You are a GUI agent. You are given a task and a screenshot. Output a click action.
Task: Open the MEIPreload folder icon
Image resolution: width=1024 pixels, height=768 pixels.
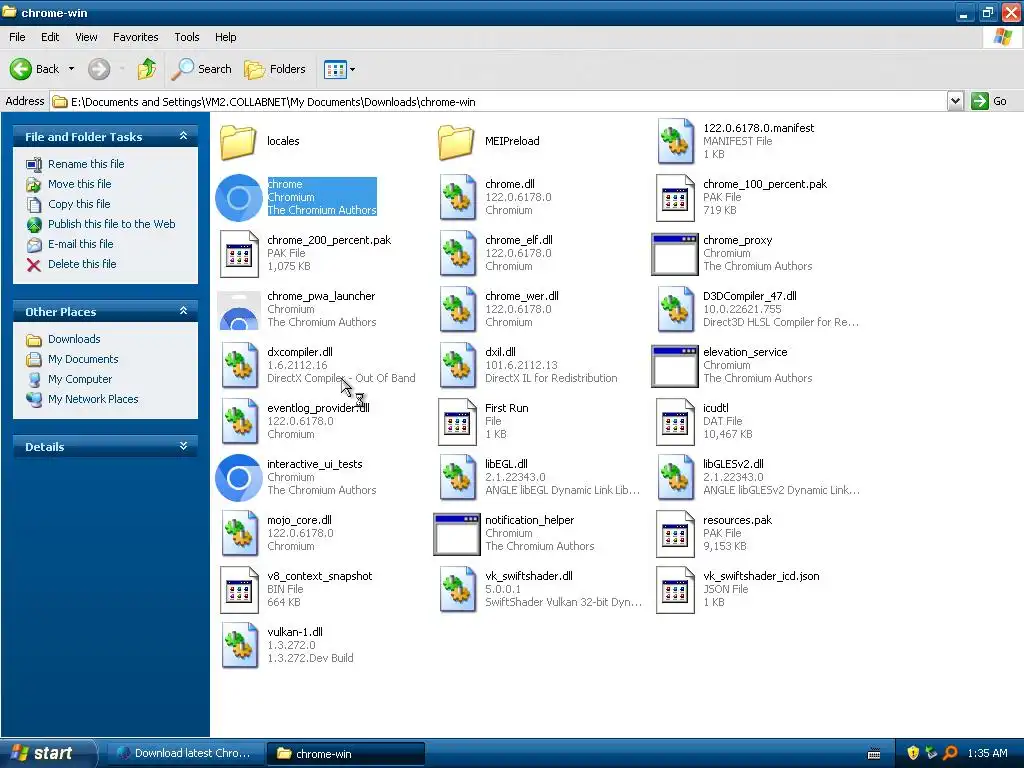point(456,141)
